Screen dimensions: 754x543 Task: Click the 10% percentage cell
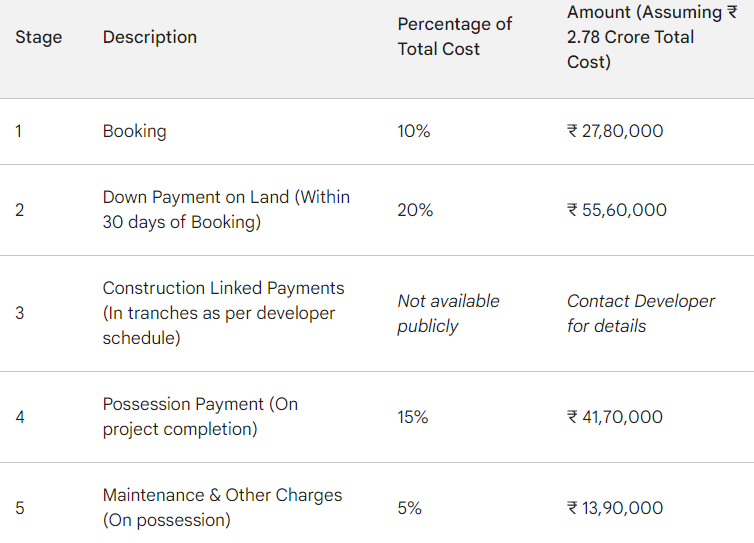tap(414, 131)
